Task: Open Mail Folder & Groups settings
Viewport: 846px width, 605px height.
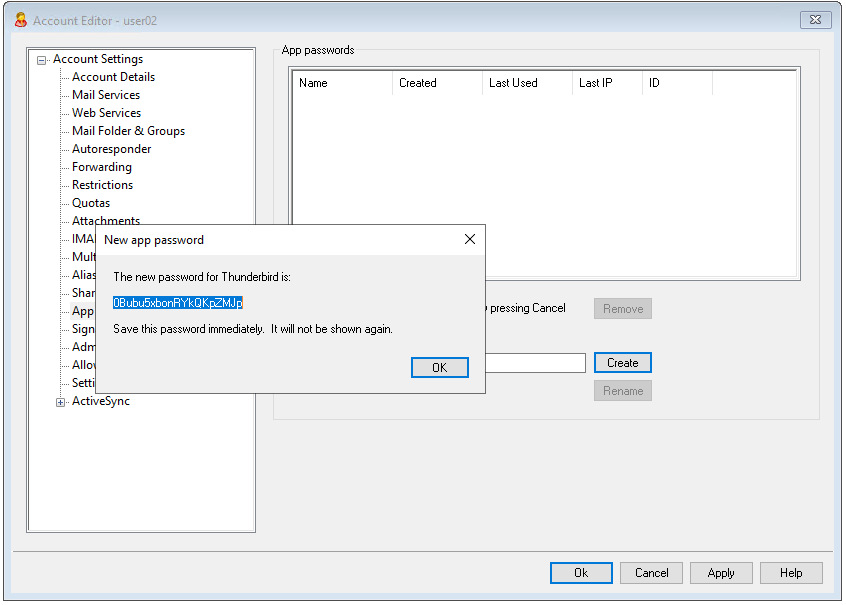Action: tap(127, 130)
